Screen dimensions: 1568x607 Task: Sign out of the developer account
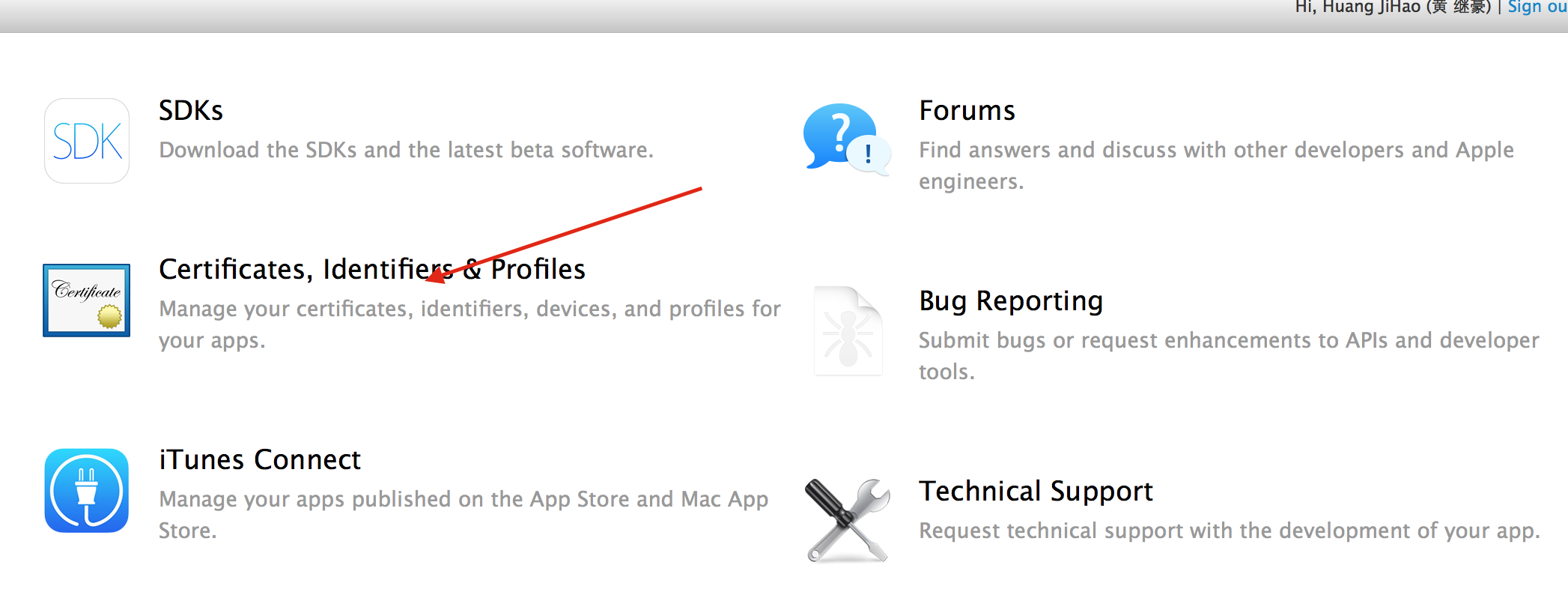(x=1537, y=7)
